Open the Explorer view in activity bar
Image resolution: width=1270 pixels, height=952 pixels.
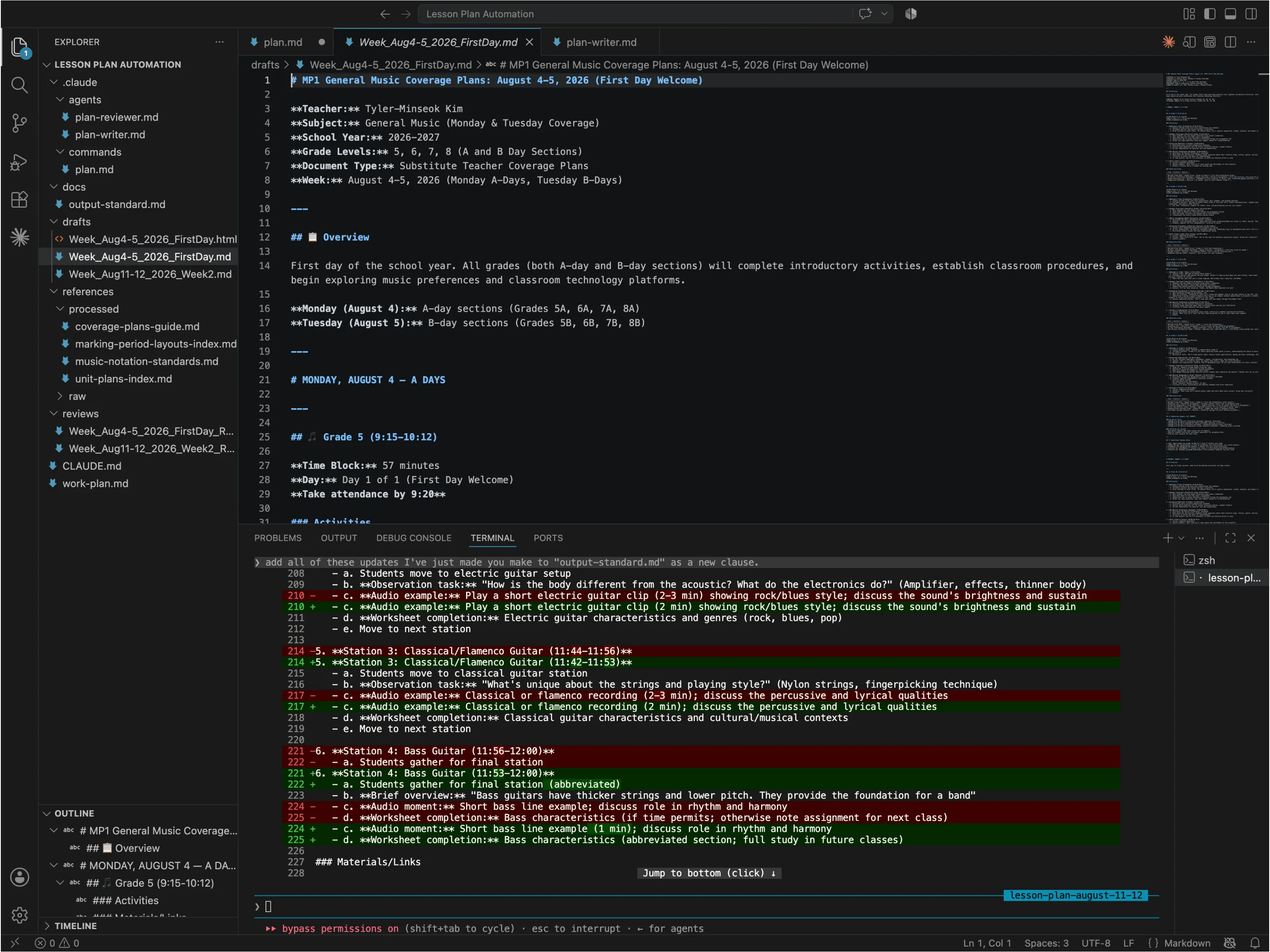tap(20, 47)
